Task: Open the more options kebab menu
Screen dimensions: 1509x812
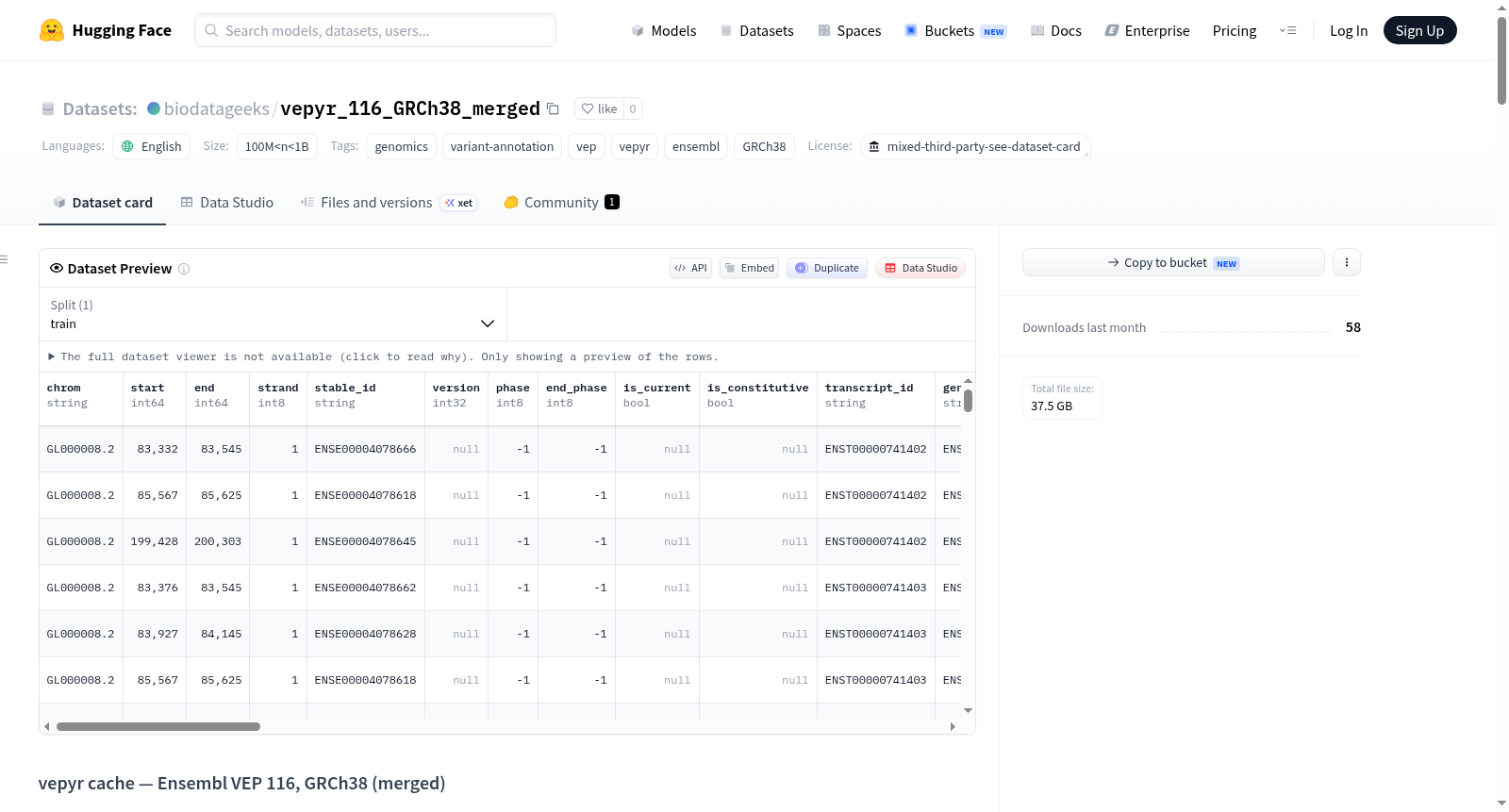Action: [1347, 262]
